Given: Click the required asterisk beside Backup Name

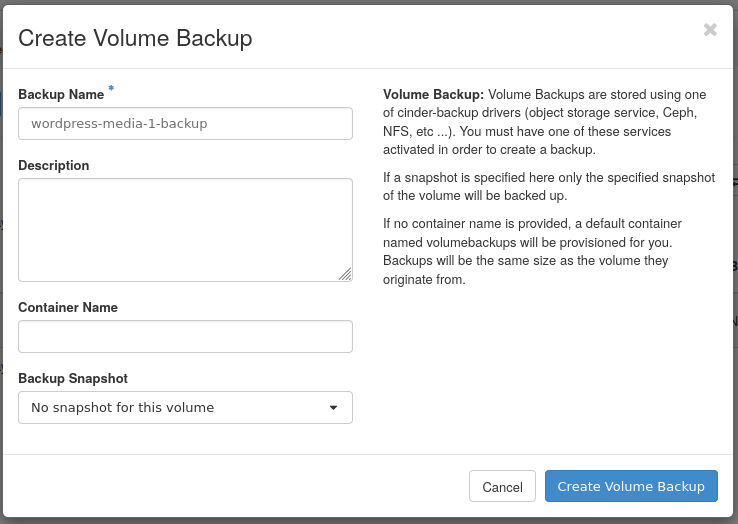Looking at the screenshot, I should click(x=111, y=90).
